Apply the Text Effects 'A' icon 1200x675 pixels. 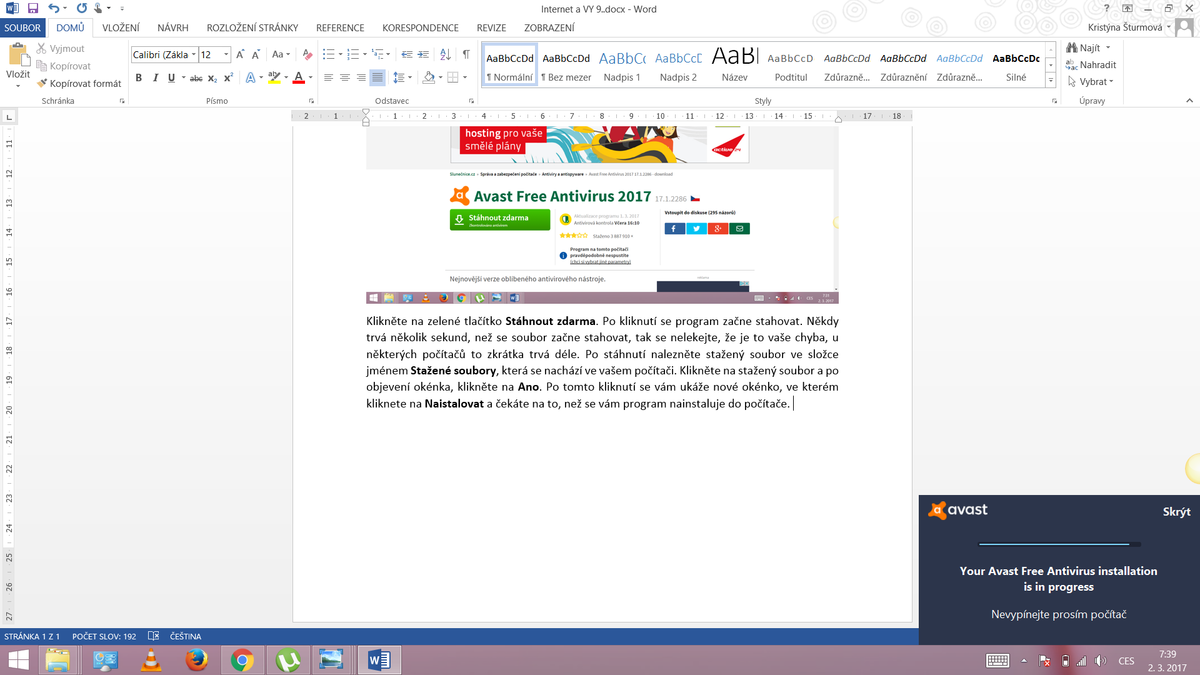(250, 78)
